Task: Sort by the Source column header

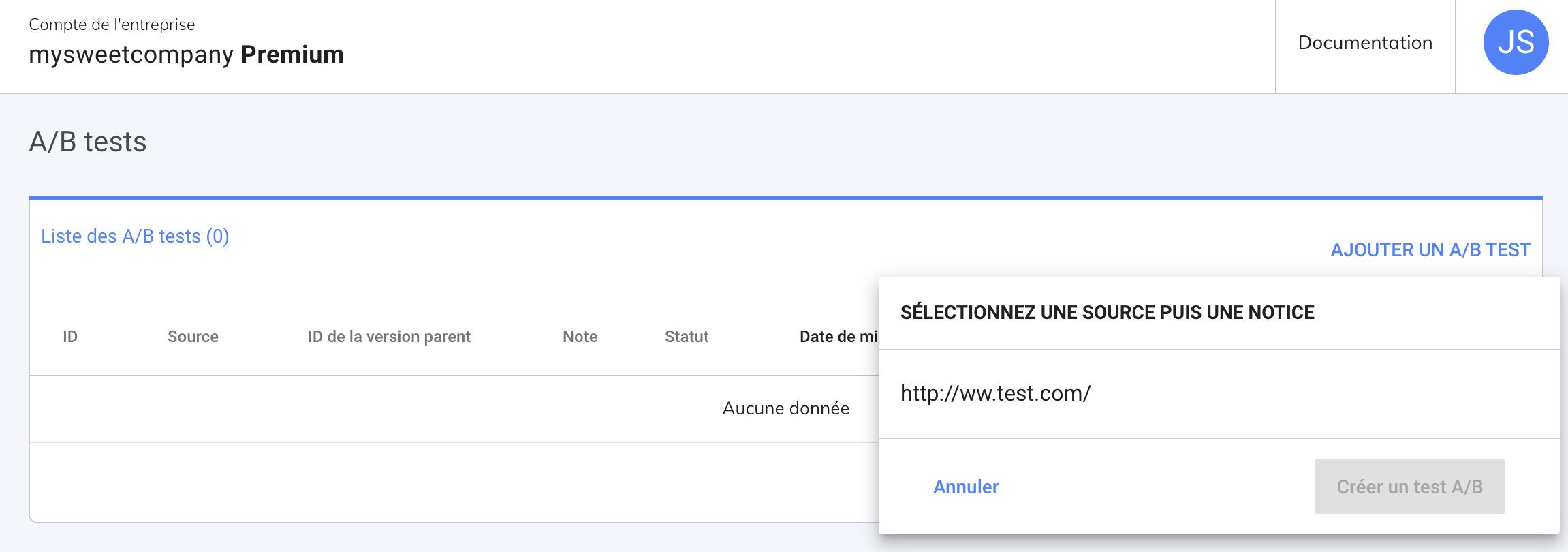Action: pyautogui.click(x=193, y=337)
